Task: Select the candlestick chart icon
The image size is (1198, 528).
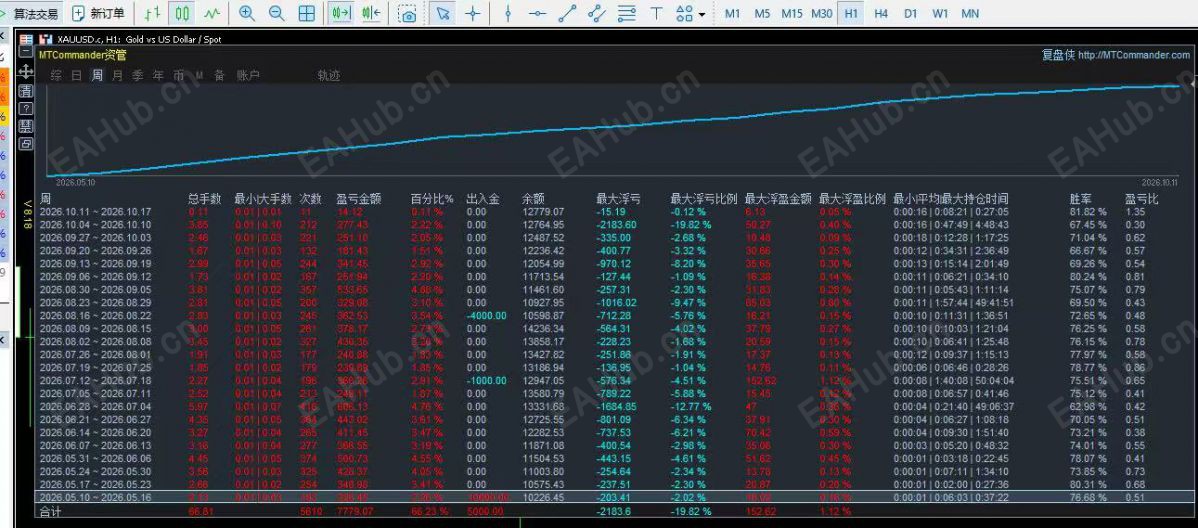Action: (182, 13)
